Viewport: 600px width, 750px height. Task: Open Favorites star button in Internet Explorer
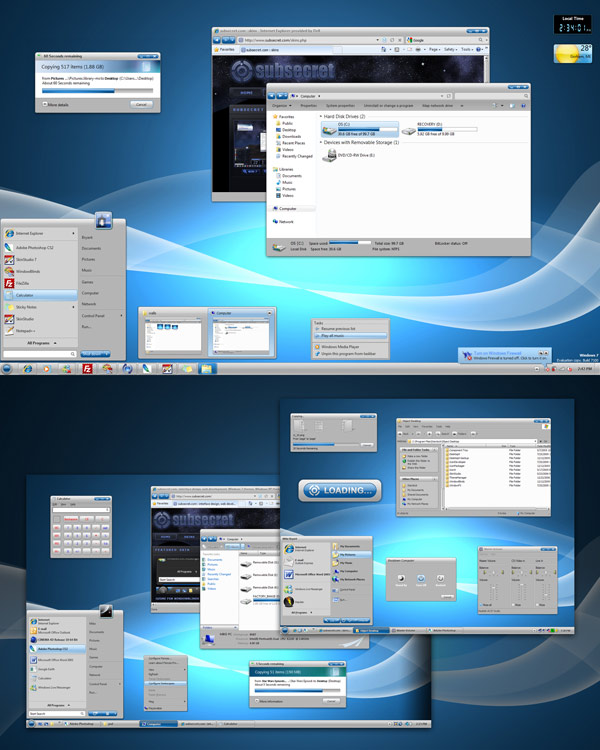coord(224,49)
